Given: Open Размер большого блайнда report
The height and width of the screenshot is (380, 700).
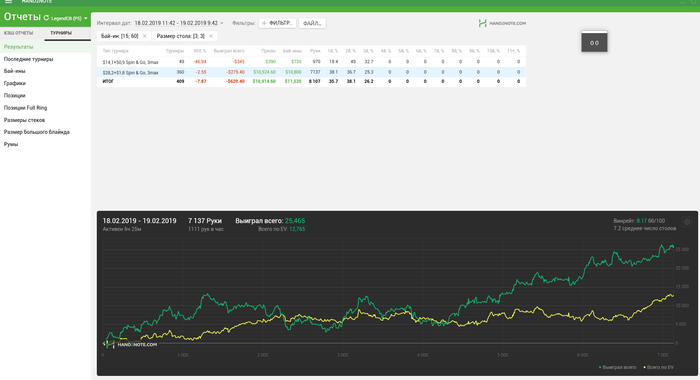Looking at the screenshot, I should point(37,132).
